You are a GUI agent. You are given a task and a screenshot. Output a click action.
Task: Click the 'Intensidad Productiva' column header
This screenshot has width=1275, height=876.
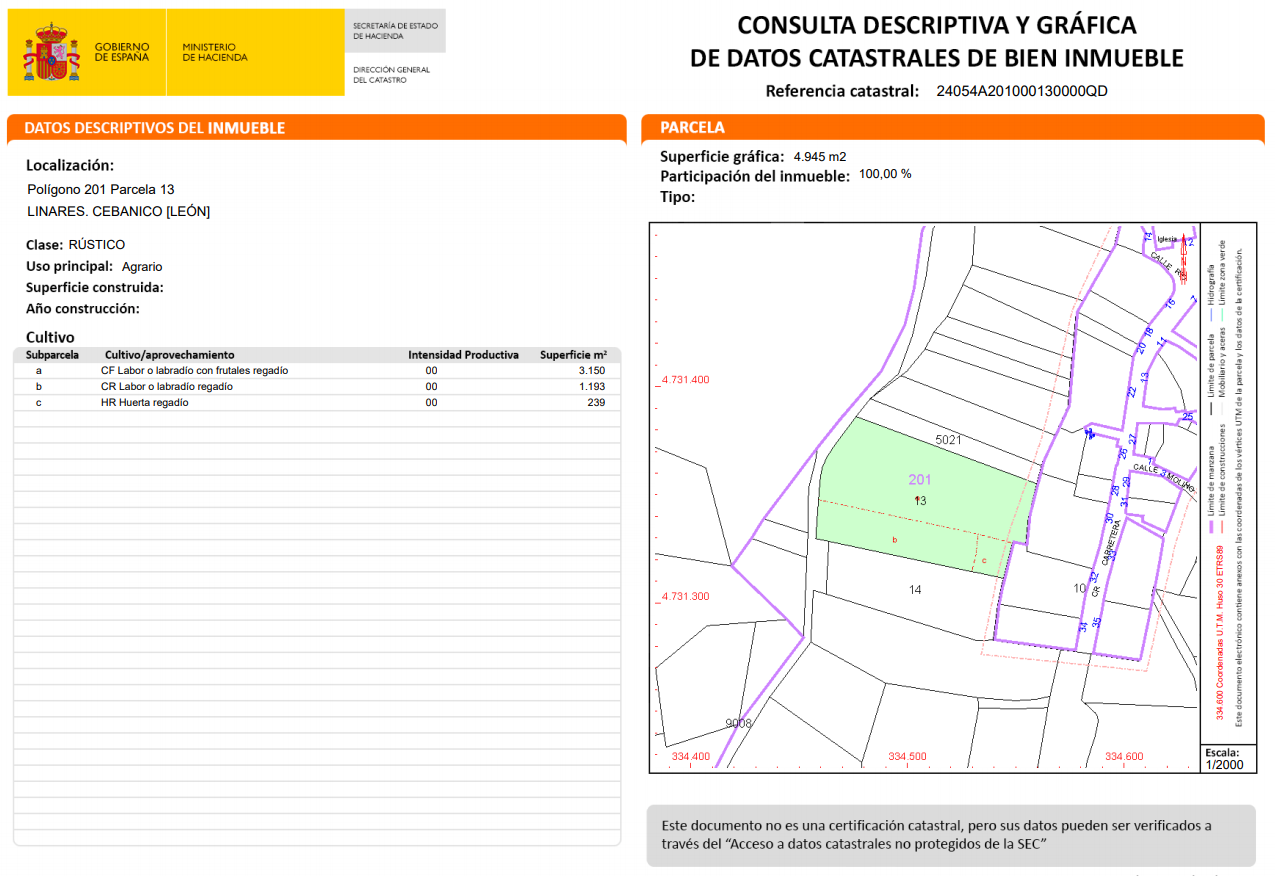(463, 355)
